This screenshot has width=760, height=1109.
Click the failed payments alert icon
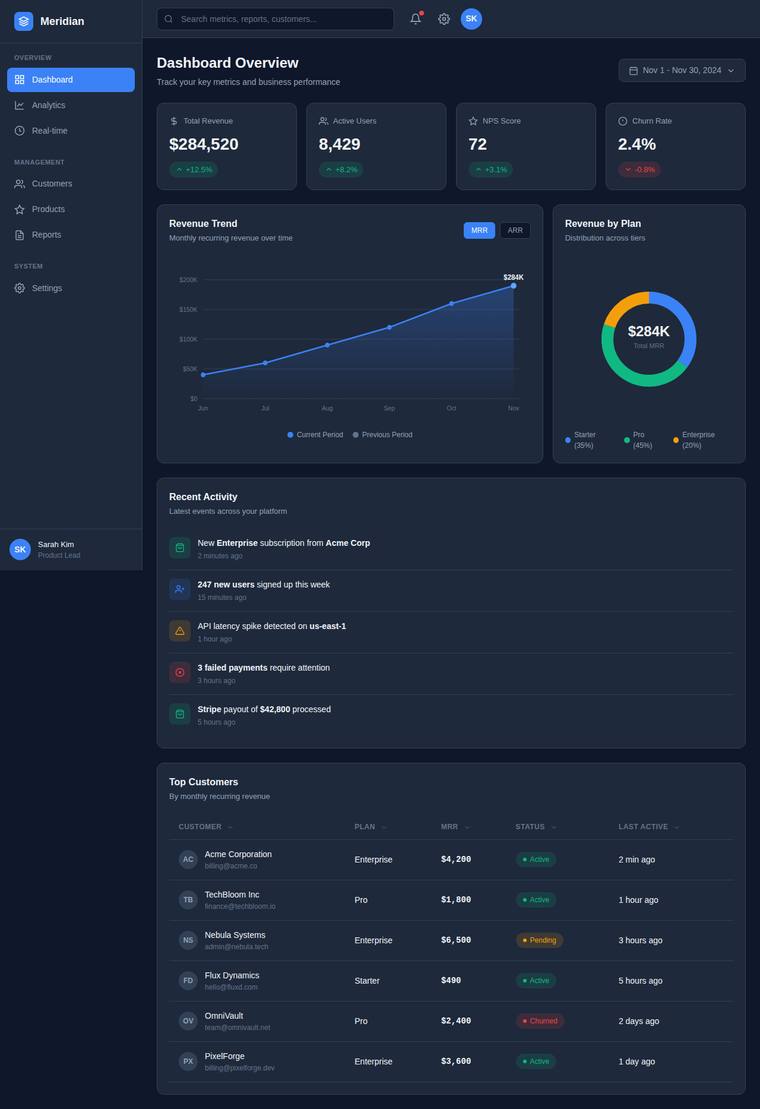[180, 673]
